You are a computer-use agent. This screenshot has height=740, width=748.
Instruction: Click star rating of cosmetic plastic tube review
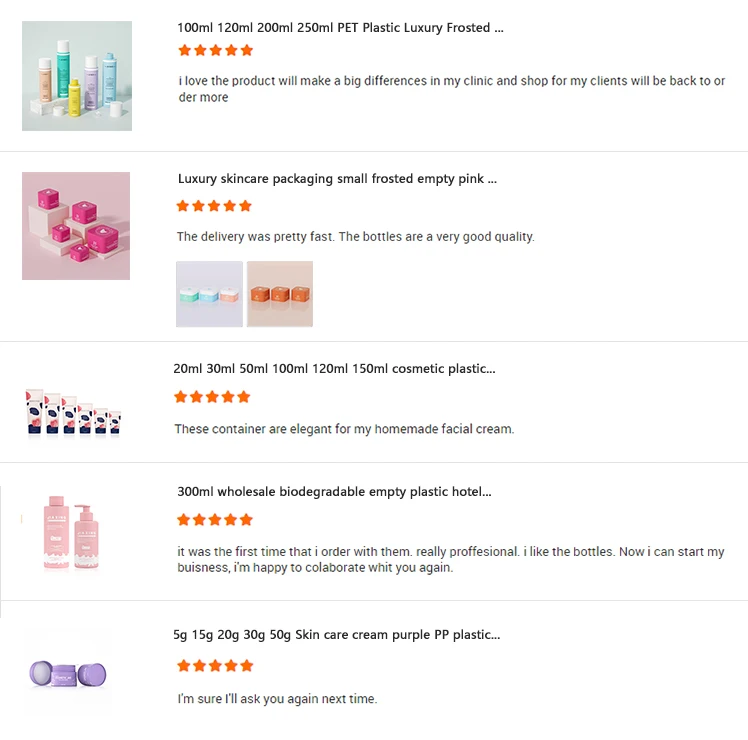coord(211,397)
